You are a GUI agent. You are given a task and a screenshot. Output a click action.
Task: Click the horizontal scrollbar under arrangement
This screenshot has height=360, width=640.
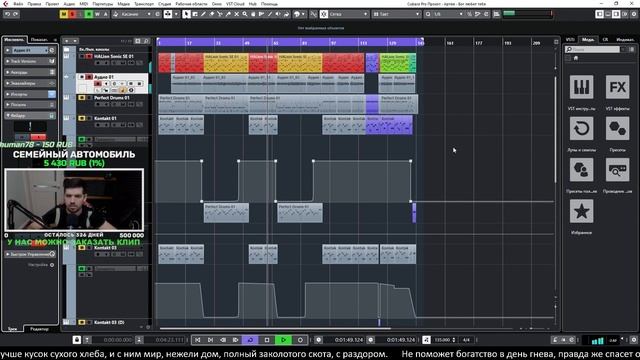click(x=275, y=328)
